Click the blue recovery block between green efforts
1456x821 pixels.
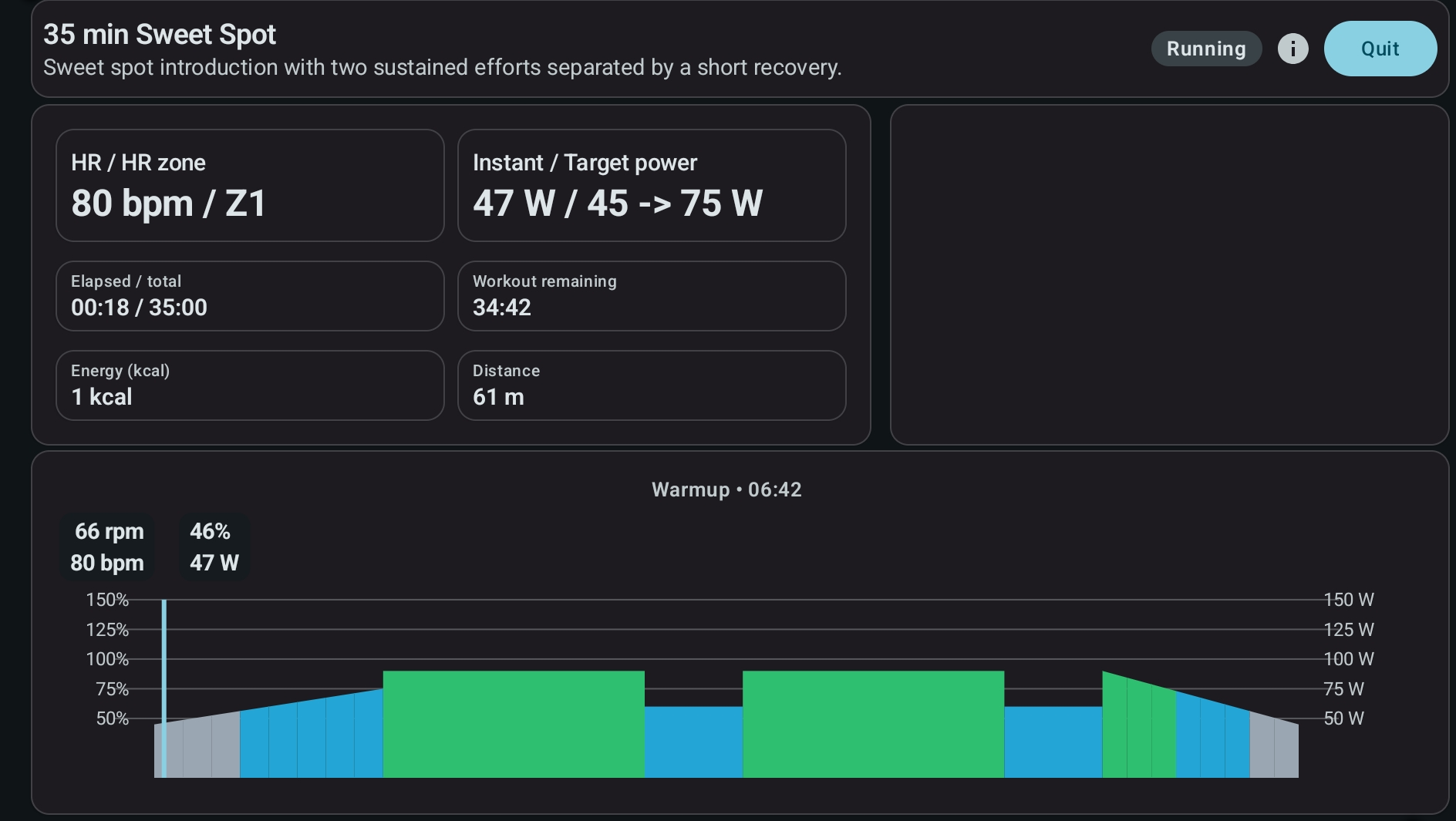point(693,742)
